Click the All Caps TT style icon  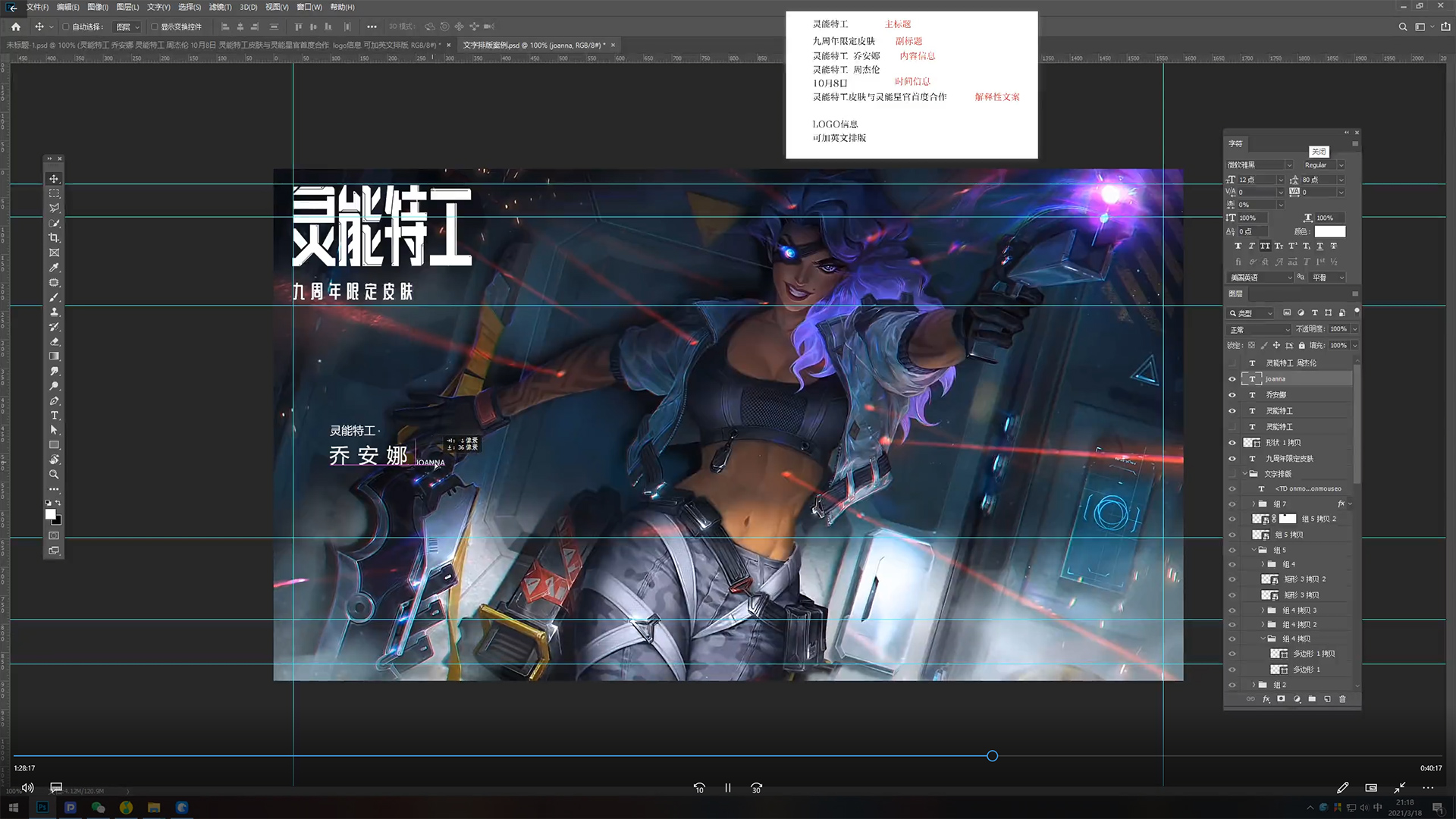point(1265,246)
